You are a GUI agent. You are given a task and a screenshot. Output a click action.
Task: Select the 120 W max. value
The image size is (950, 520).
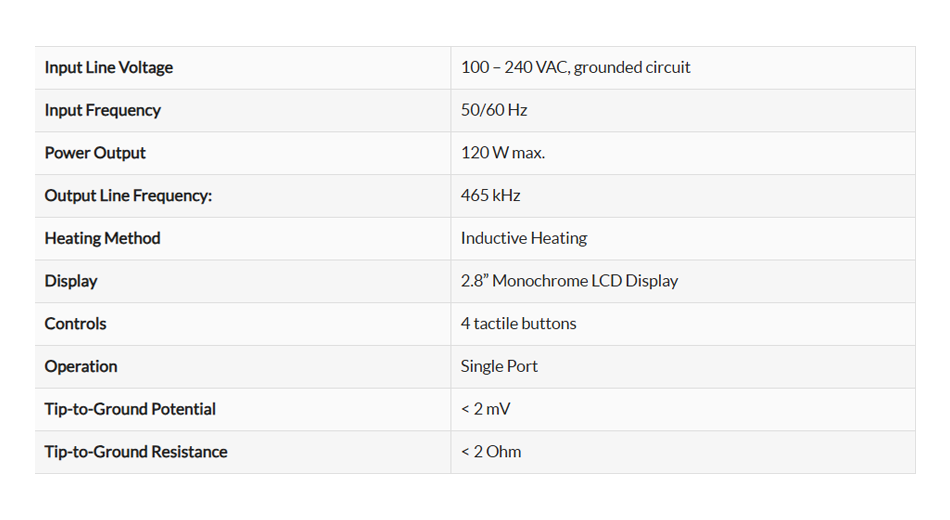pyautogui.click(x=502, y=153)
